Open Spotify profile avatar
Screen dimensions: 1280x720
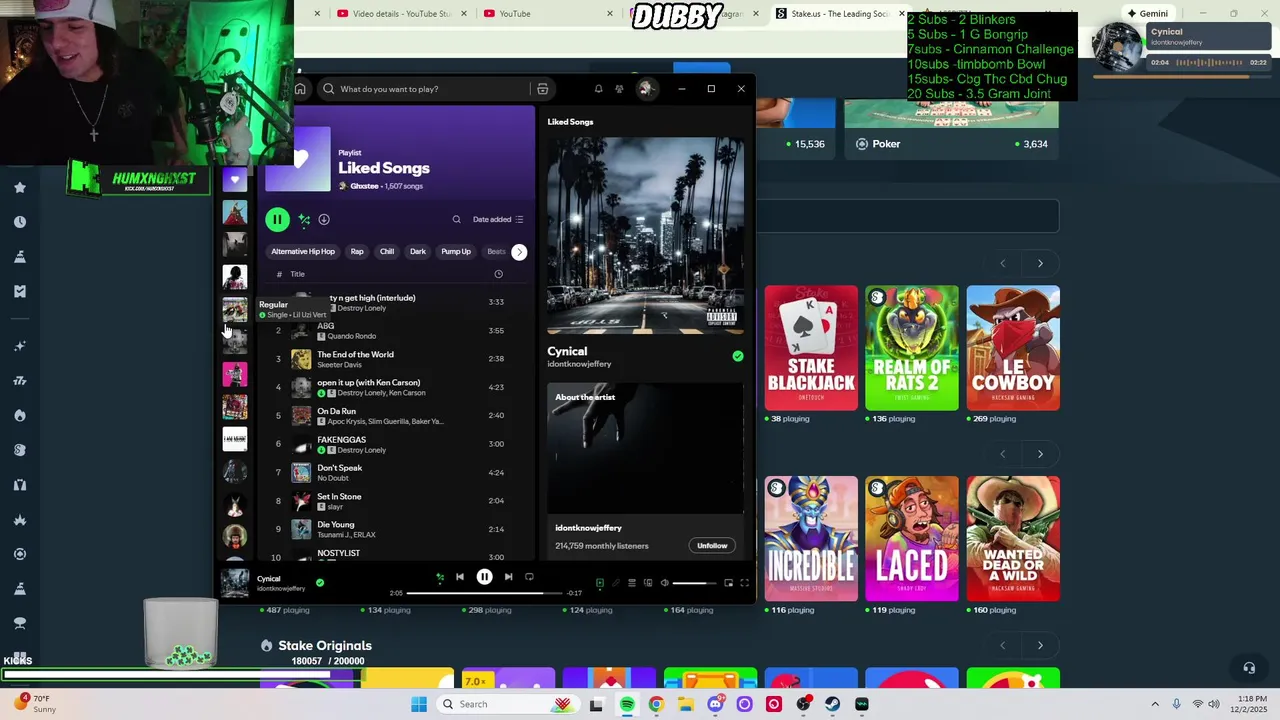646,89
